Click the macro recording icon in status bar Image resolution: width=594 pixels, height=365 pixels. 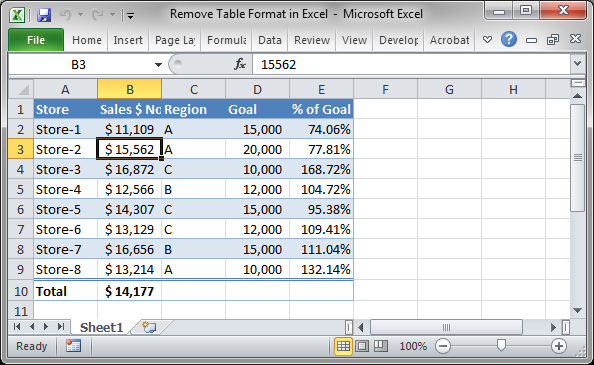coord(73,346)
